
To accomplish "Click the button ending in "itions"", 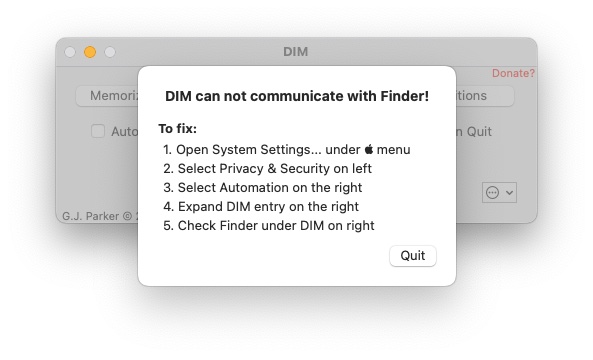I will 485,96.
